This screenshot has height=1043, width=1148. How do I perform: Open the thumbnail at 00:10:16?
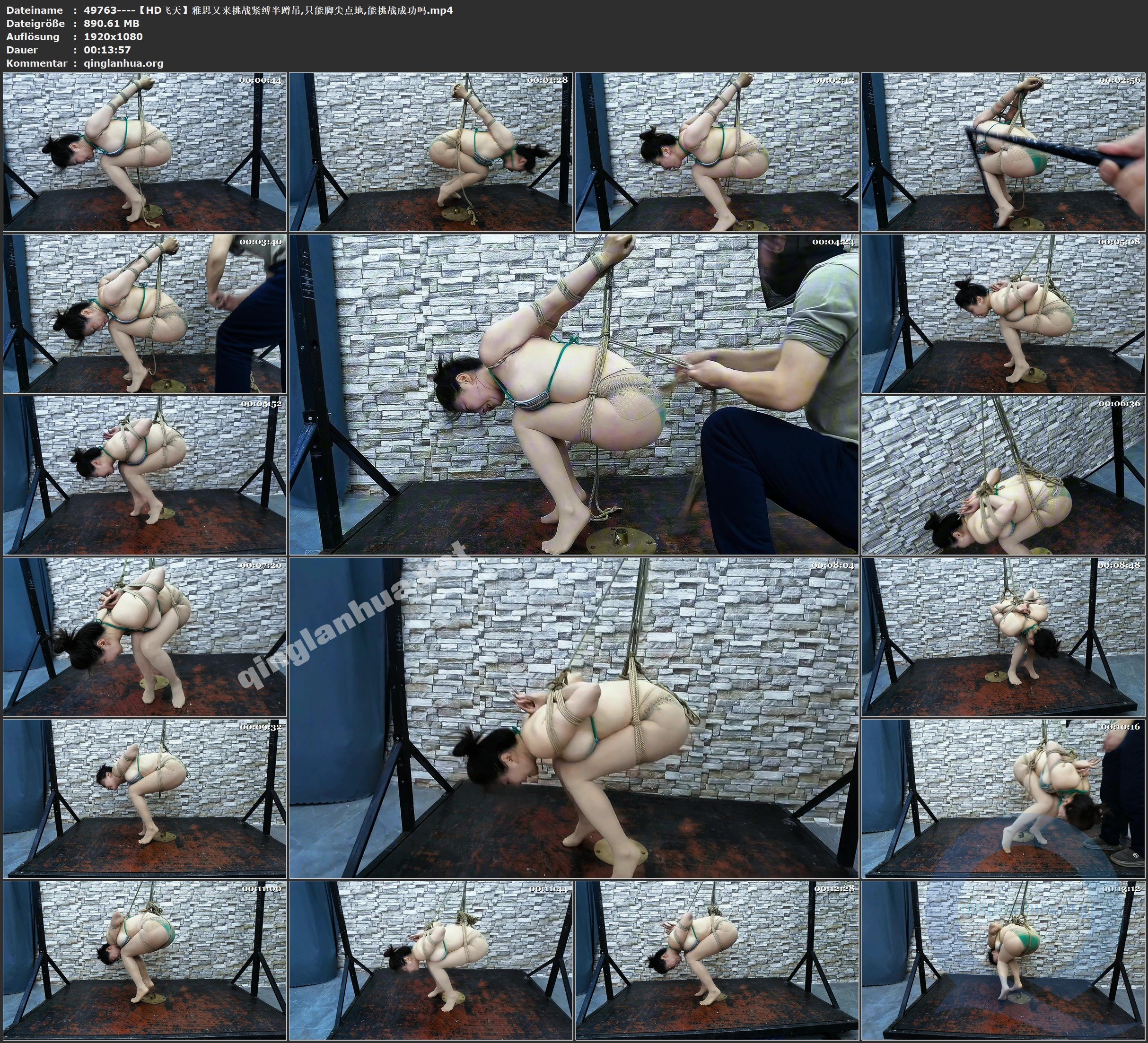[1003, 798]
